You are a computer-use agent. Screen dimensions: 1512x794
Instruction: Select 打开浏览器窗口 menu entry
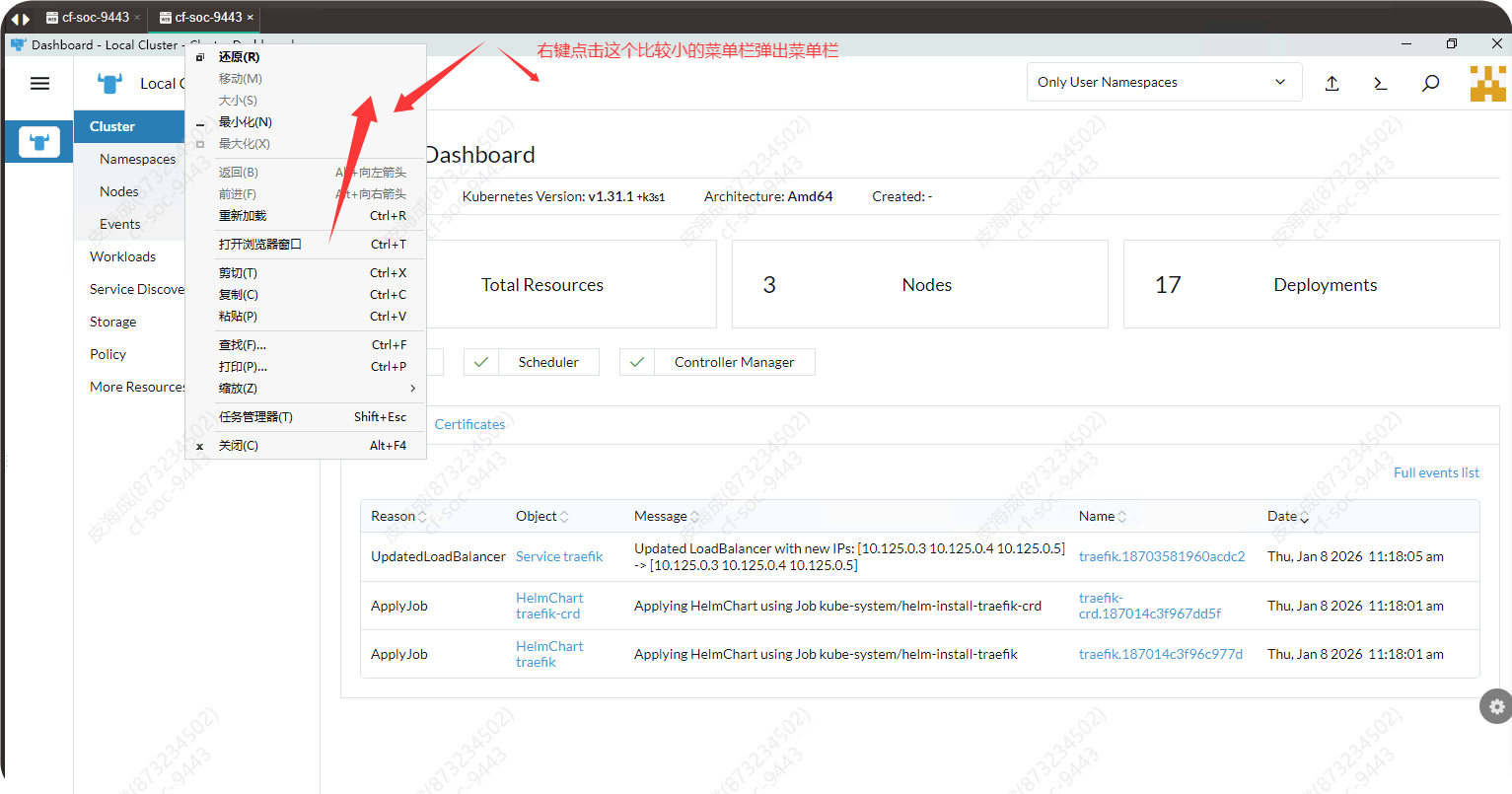click(306, 245)
